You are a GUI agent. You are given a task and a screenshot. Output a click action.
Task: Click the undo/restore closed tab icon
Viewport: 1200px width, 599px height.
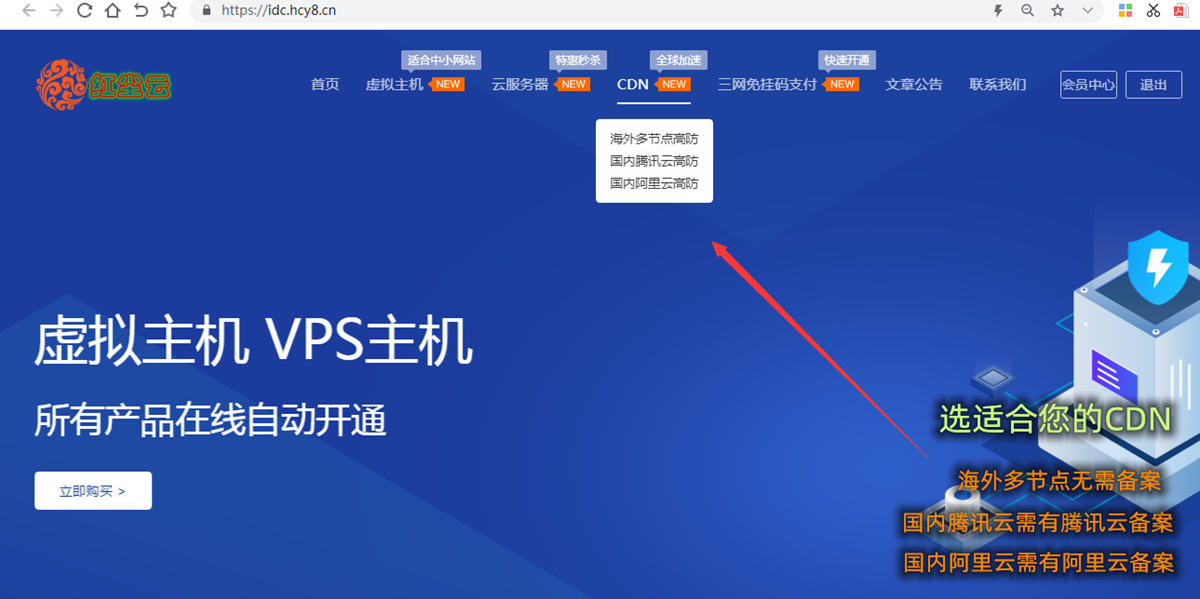(x=141, y=10)
